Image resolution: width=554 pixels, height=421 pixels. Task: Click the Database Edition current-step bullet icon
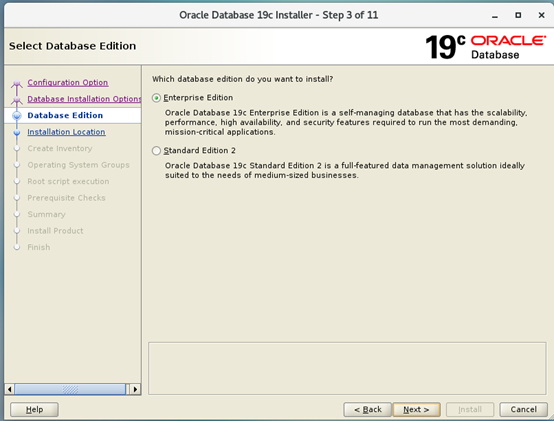point(17,115)
